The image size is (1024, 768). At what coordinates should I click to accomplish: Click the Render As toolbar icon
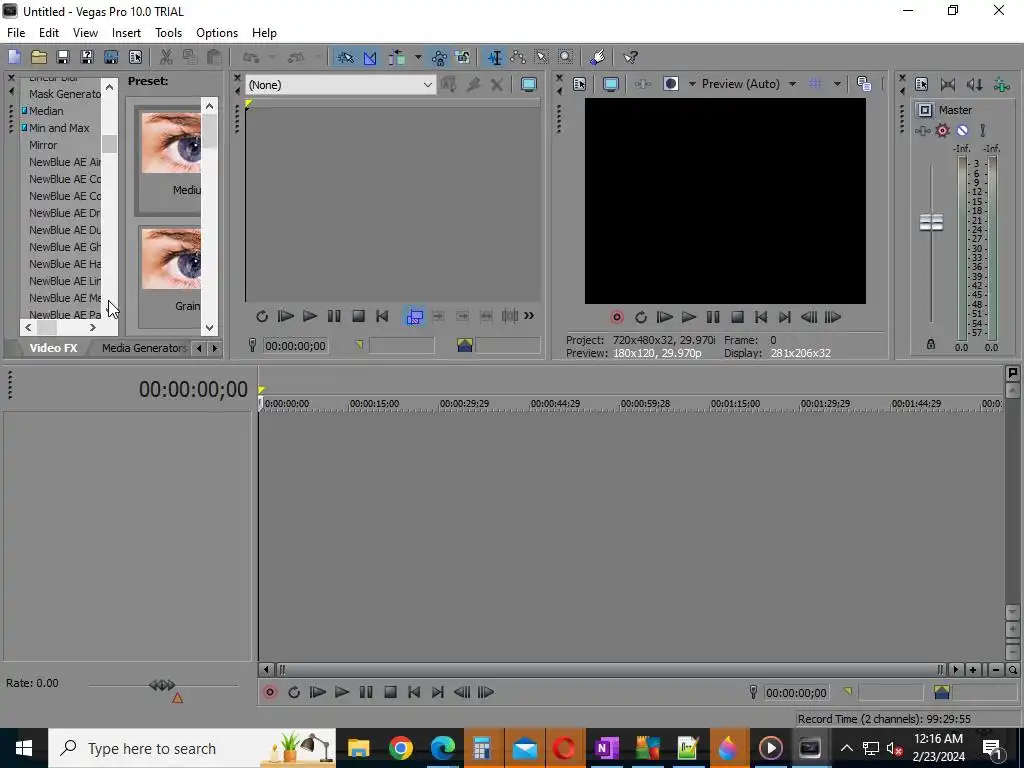click(x=111, y=57)
